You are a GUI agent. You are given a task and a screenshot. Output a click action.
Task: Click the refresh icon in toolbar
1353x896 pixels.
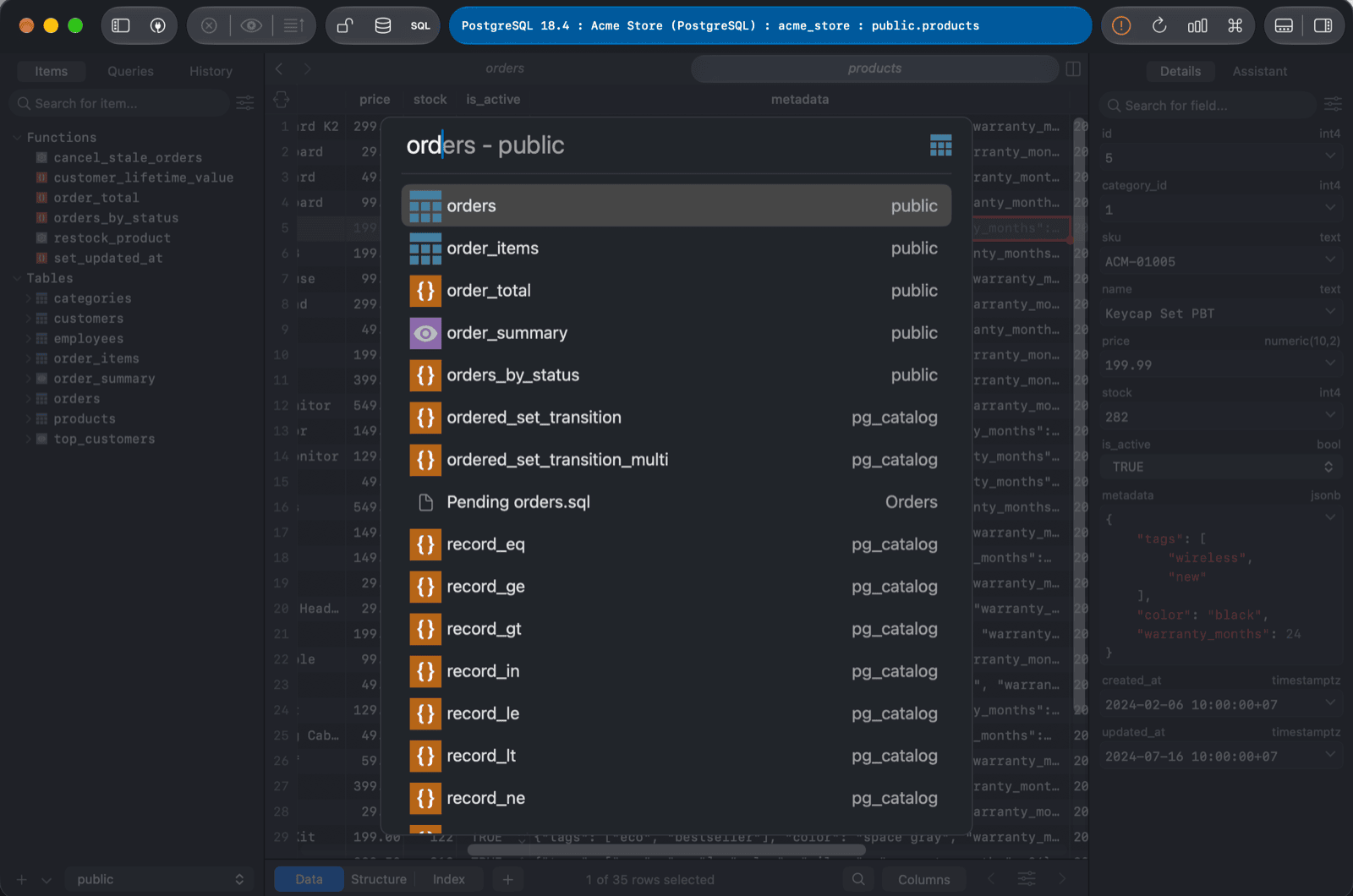click(1159, 25)
